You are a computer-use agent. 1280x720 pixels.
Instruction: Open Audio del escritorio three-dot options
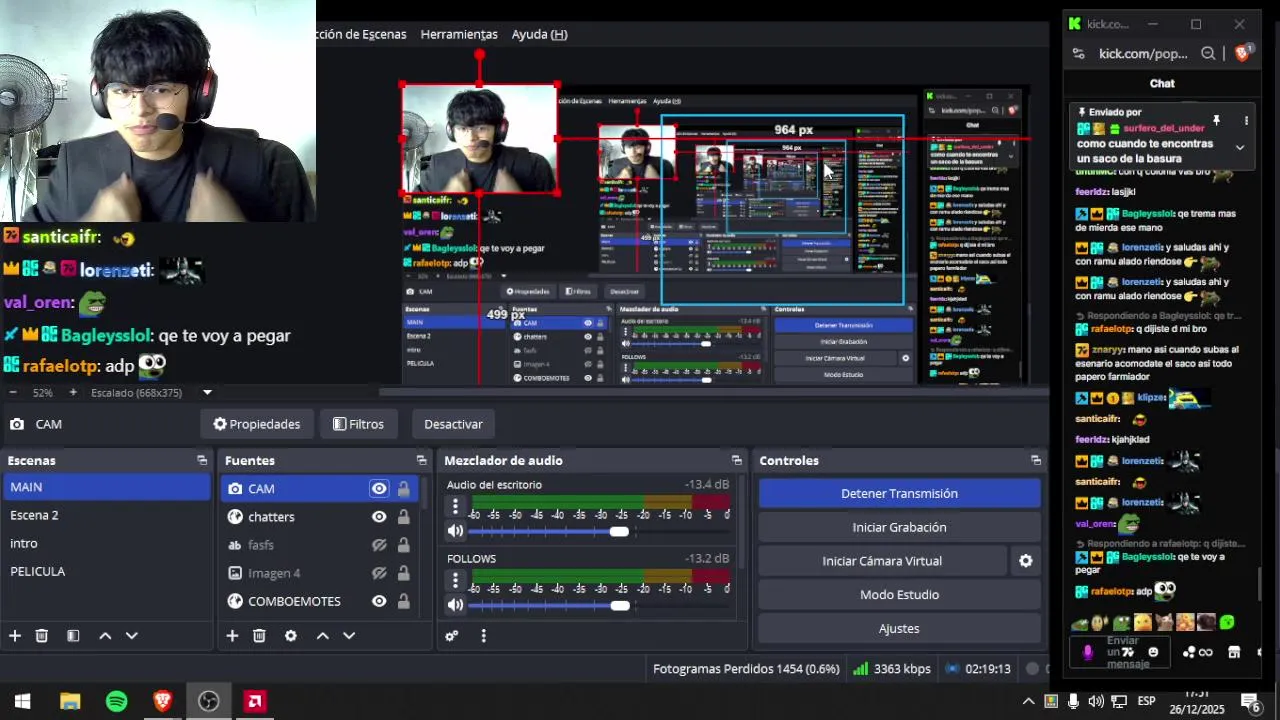coord(455,507)
